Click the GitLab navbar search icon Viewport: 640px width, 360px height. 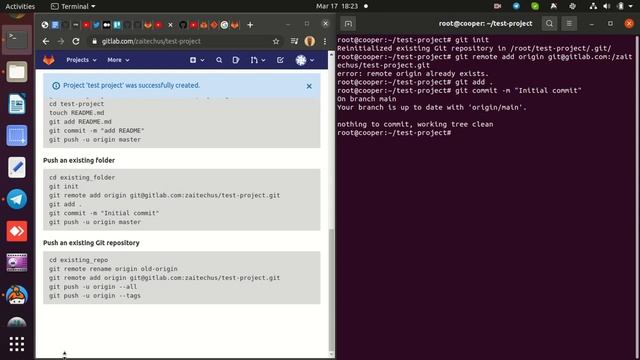click(219, 60)
